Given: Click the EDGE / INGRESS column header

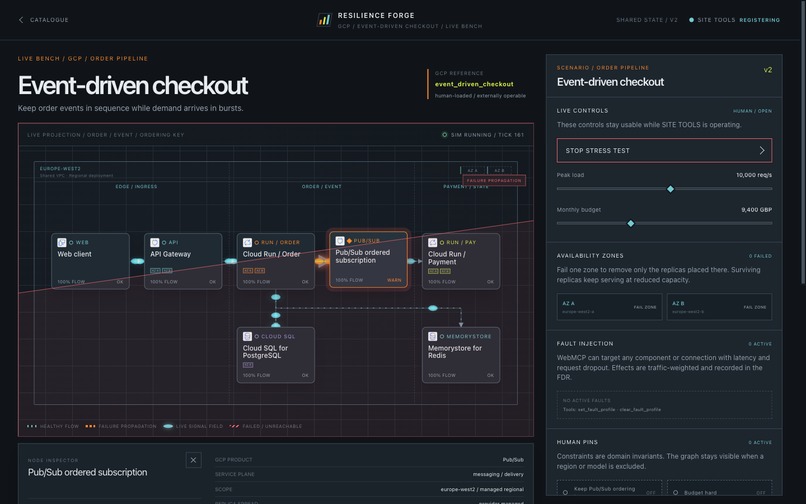Looking at the screenshot, I should tap(136, 187).
